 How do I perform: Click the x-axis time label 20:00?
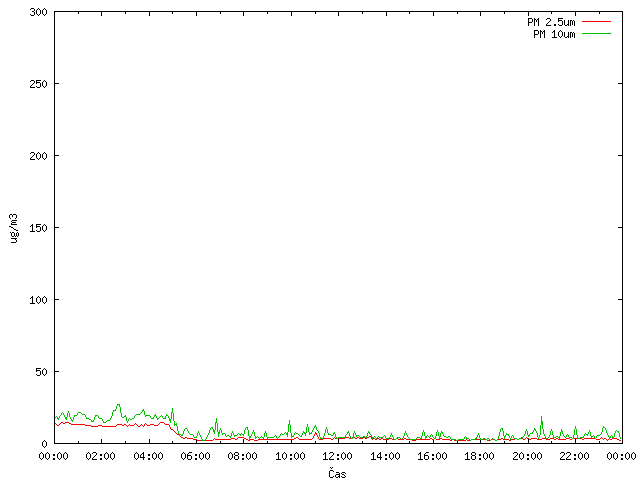pyautogui.click(x=527, y=456)
